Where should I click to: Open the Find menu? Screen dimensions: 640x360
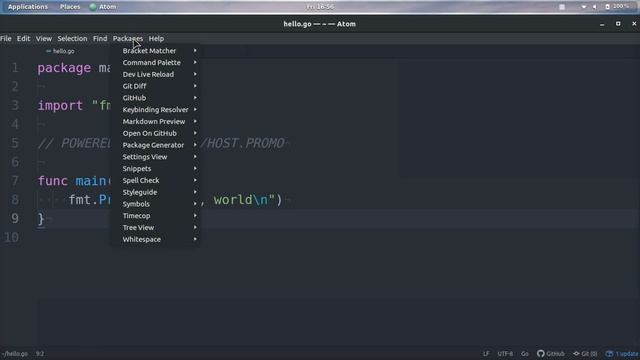[100, 38]
